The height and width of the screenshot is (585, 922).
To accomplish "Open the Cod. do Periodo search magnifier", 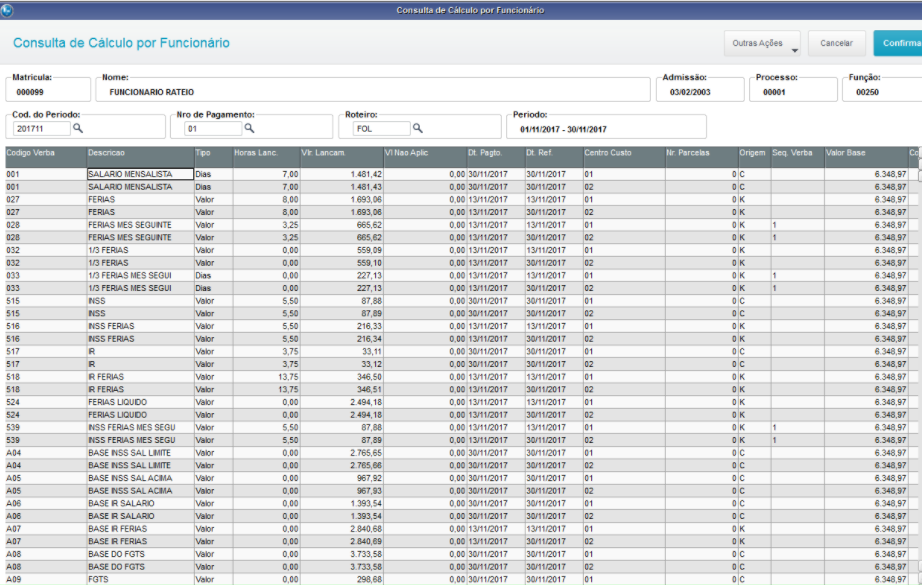I will (78, 128).
